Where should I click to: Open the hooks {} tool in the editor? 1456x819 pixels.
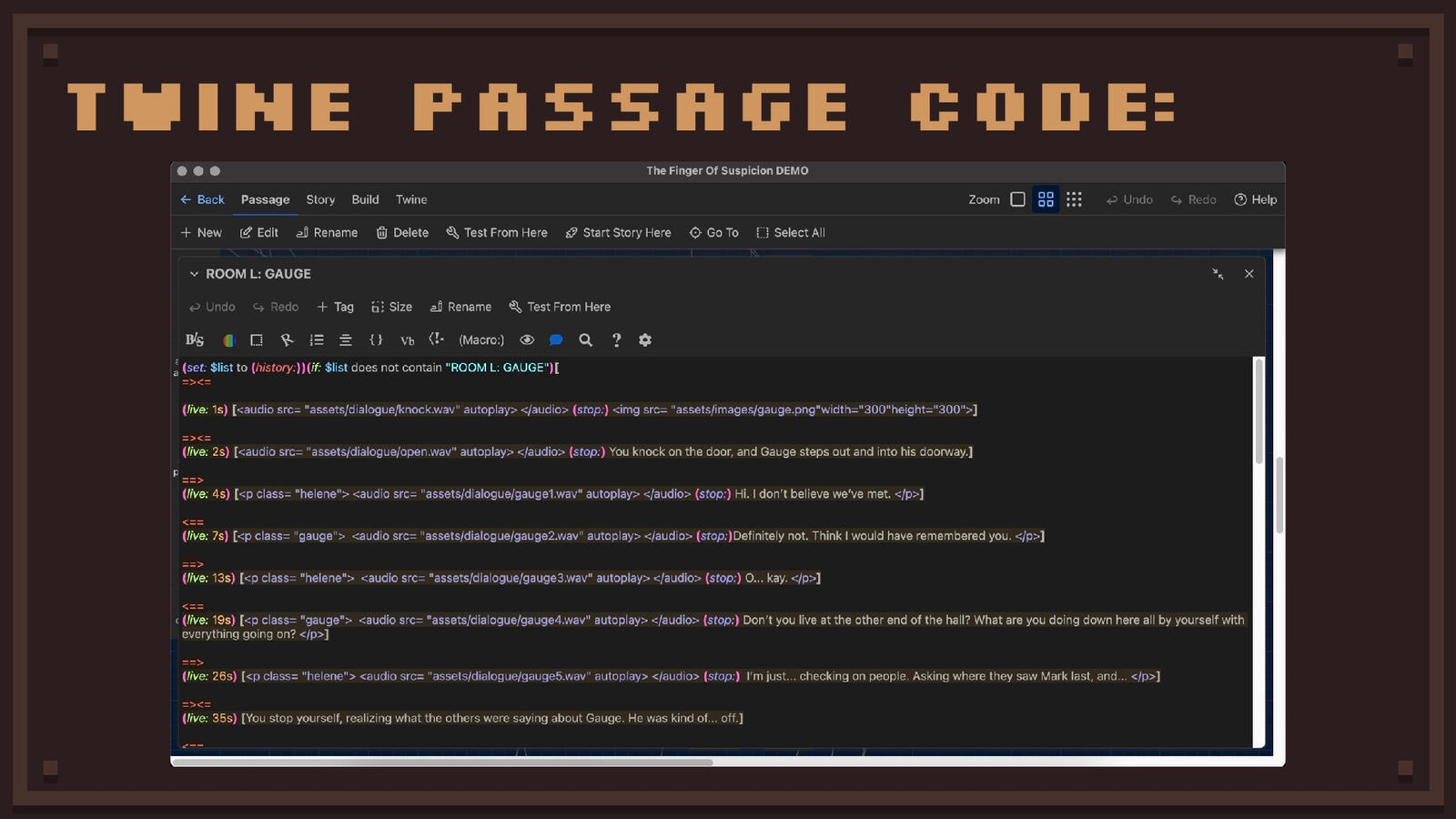[376, 339]
